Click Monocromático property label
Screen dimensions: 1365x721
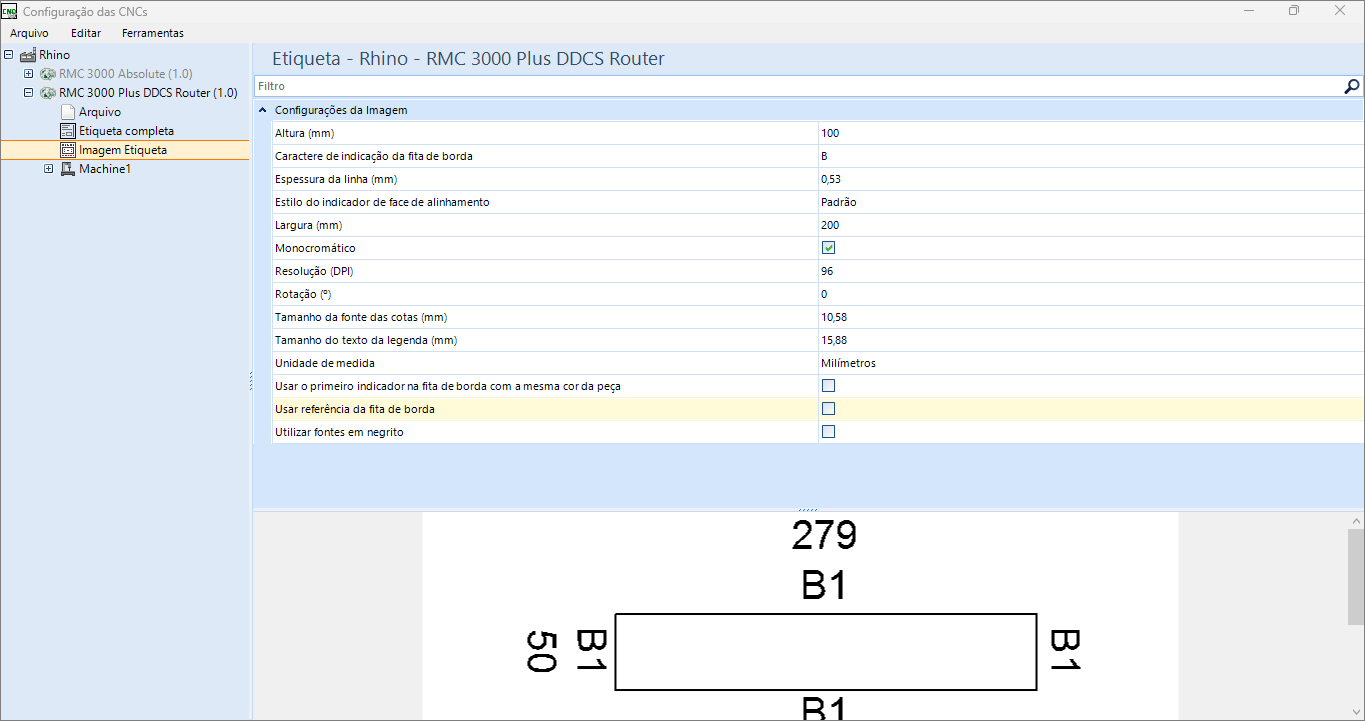(315, 248)
